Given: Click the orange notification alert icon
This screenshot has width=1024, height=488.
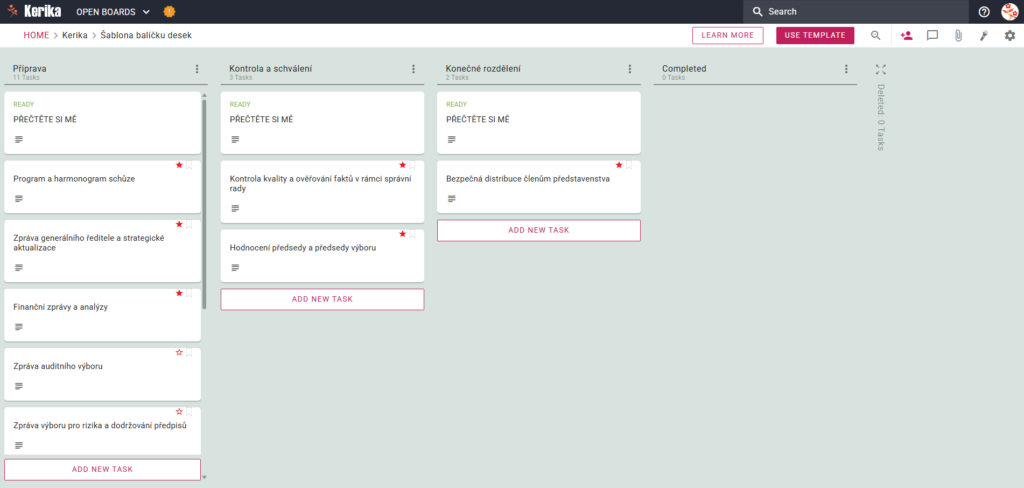Looking at the screenshot, I should [169, 12].
